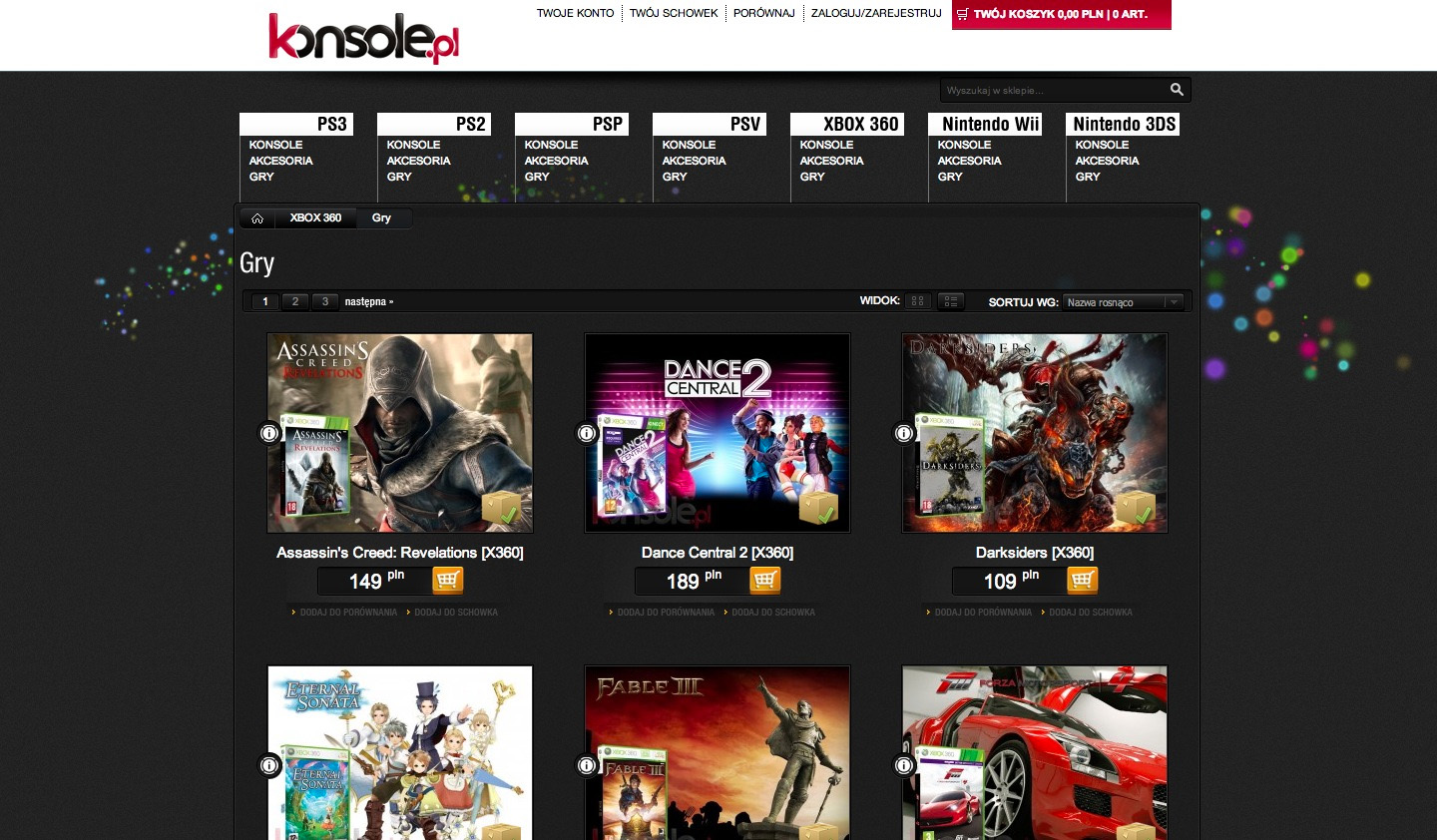The height and width of the screenshot is (840, 1437).
Task: Click the search magnifier icon
Action: 1177,90
